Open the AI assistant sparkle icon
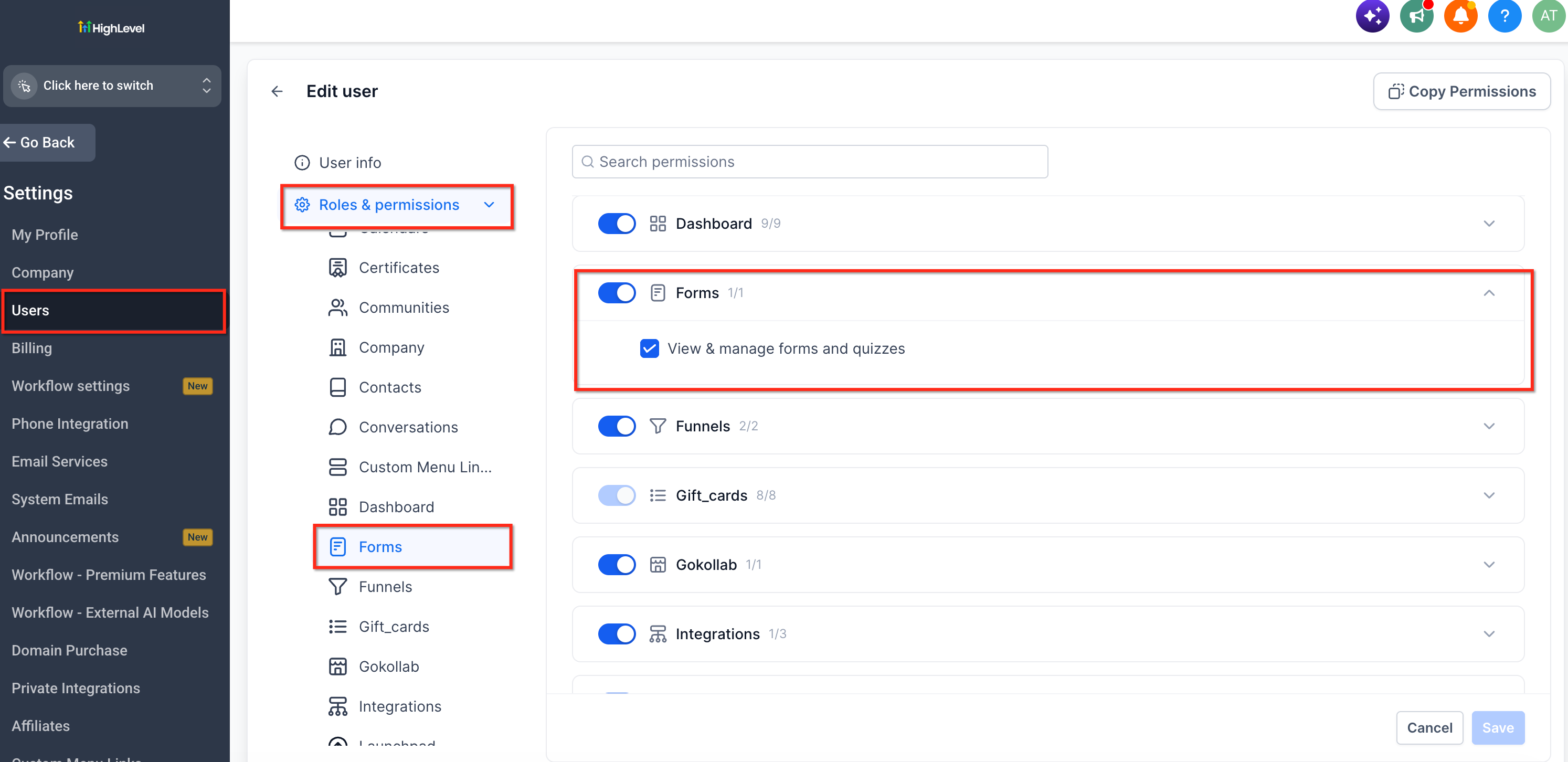Image resolution: width=1568 pixels, height=762 pixels. (1372, 15)
